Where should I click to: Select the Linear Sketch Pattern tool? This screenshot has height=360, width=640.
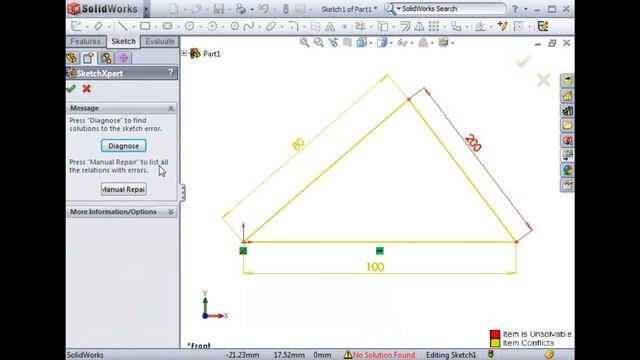[x=434, y=26]
